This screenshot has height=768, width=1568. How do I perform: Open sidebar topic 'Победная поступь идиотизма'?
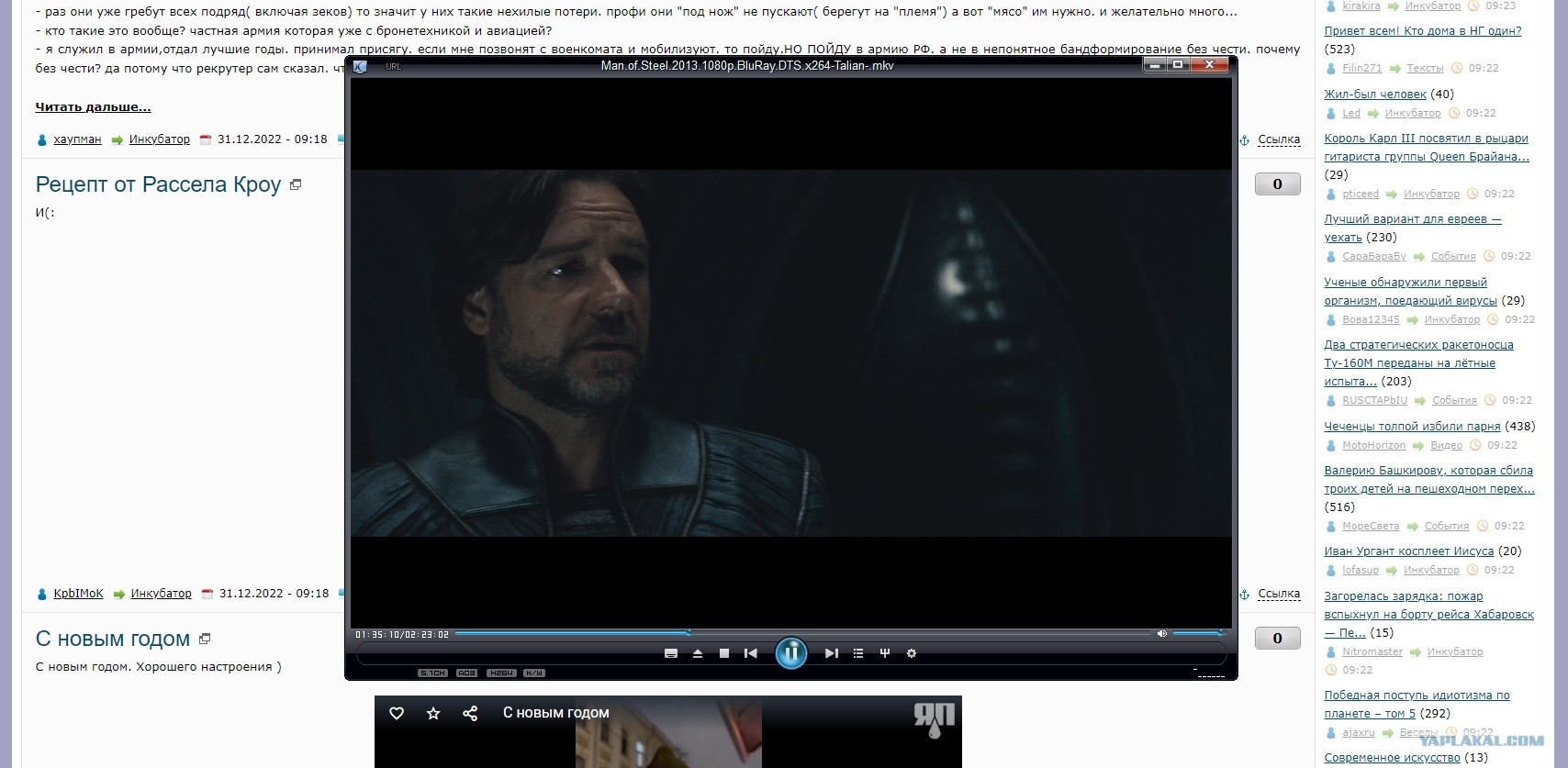(1417, 705)
